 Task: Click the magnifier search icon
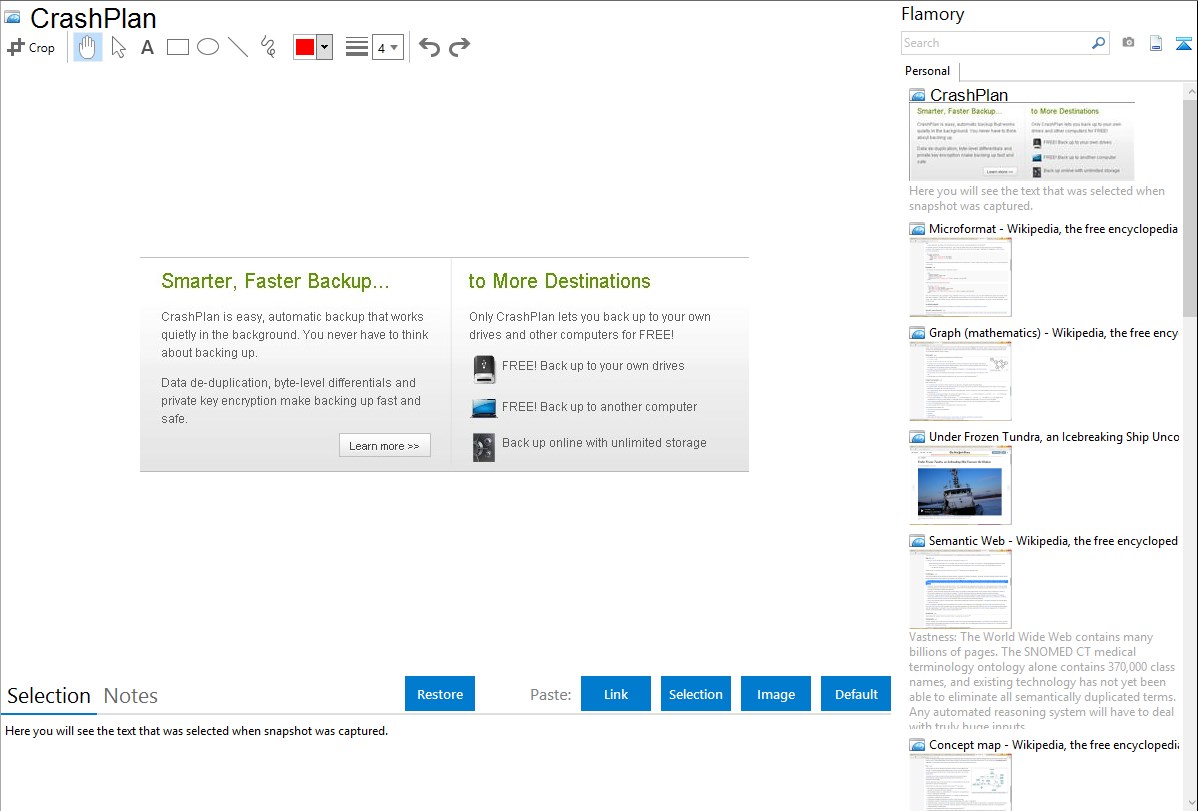(1099, 43)
